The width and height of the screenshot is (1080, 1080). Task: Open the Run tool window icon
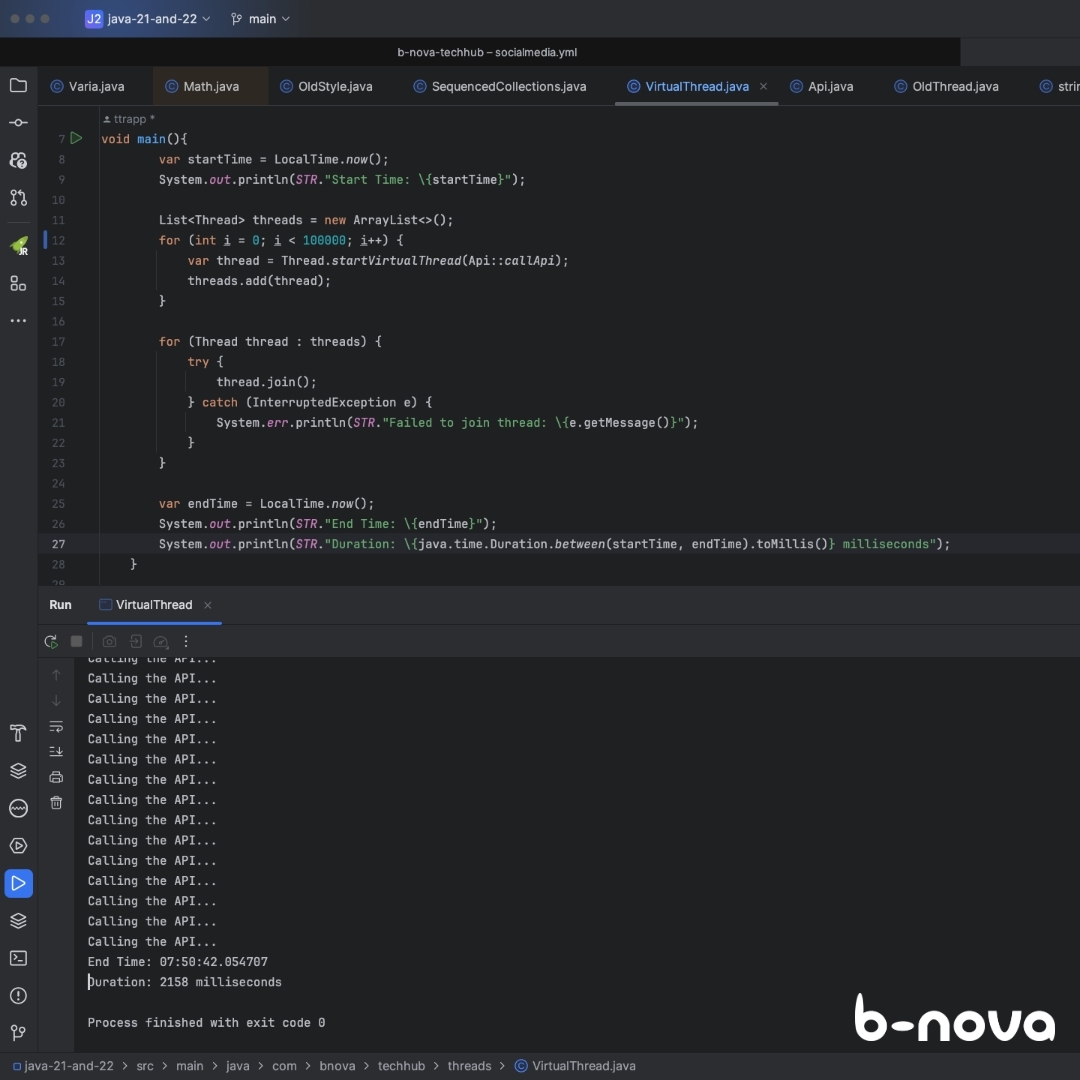point(19,883)
